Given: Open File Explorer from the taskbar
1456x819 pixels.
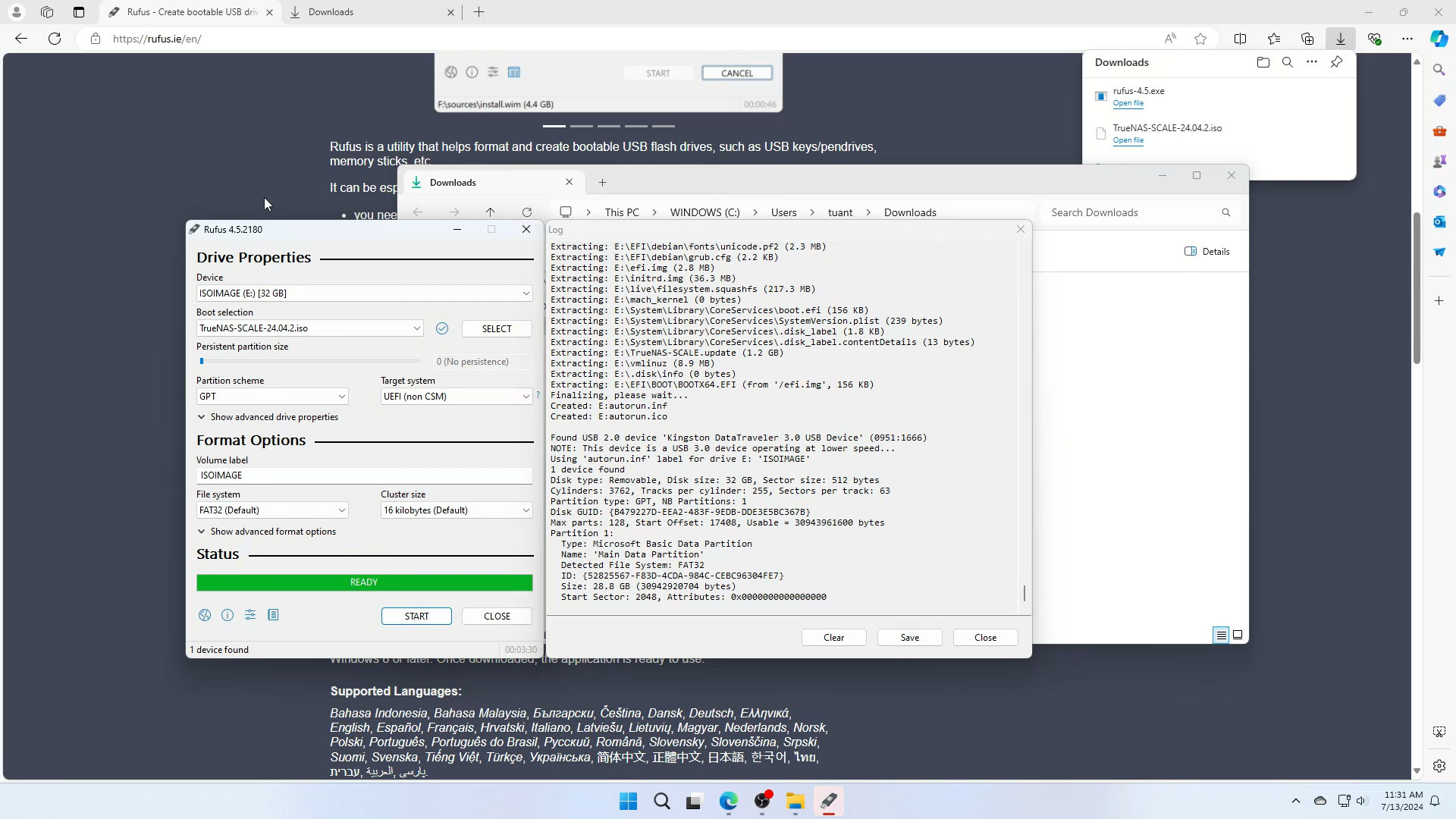Looking at the screenshot, I should [795, 802].
